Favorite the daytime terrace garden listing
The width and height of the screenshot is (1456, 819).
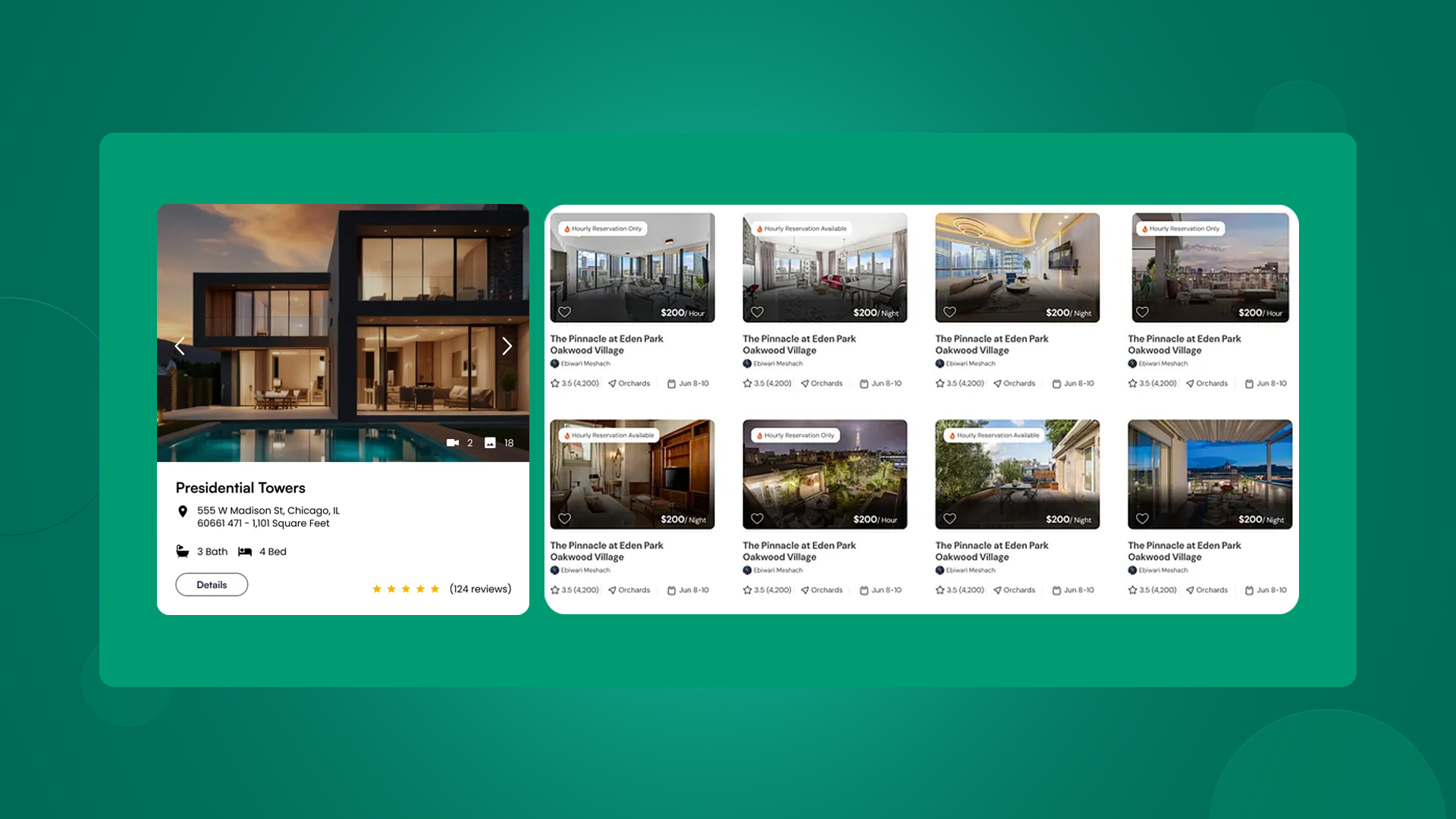pyautogui.click(x=949, y=519)
